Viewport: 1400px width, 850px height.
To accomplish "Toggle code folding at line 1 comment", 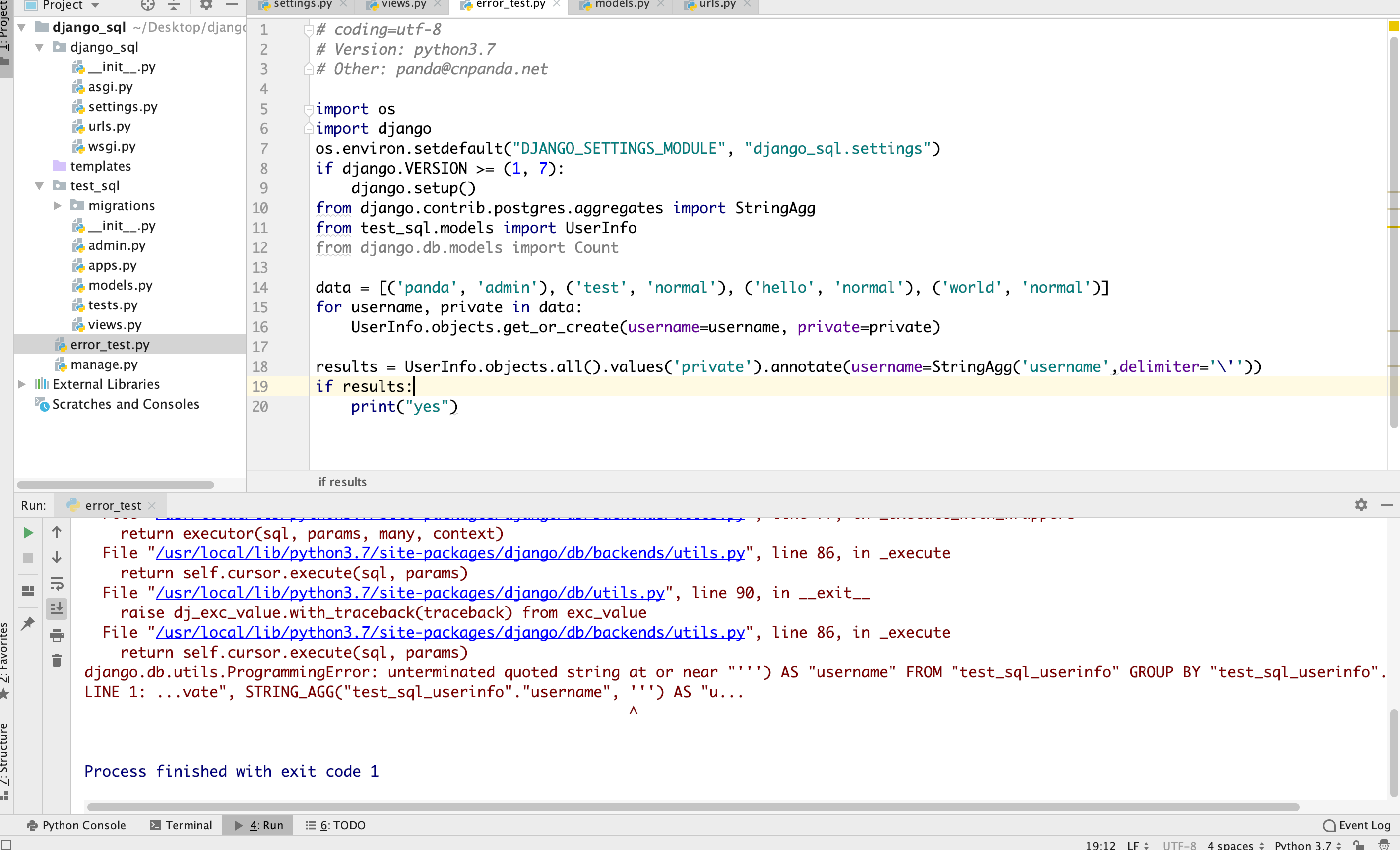I will click(x=309, y=30).
